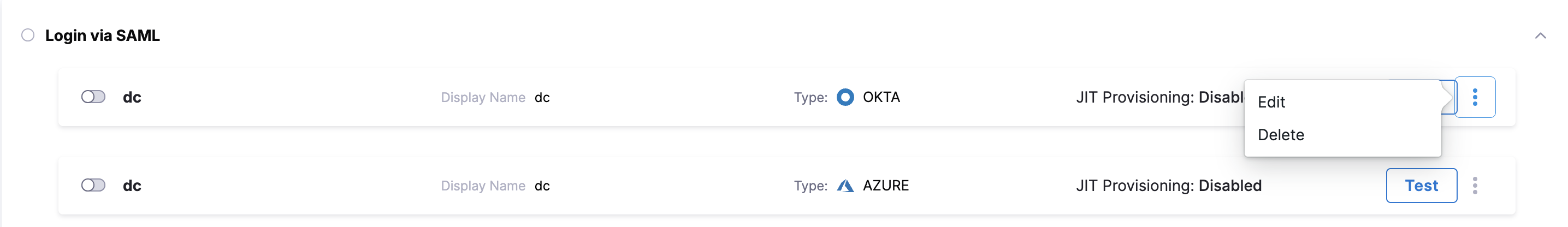Toggle the switch on the OKTA provider row

(x=93, y=97)
